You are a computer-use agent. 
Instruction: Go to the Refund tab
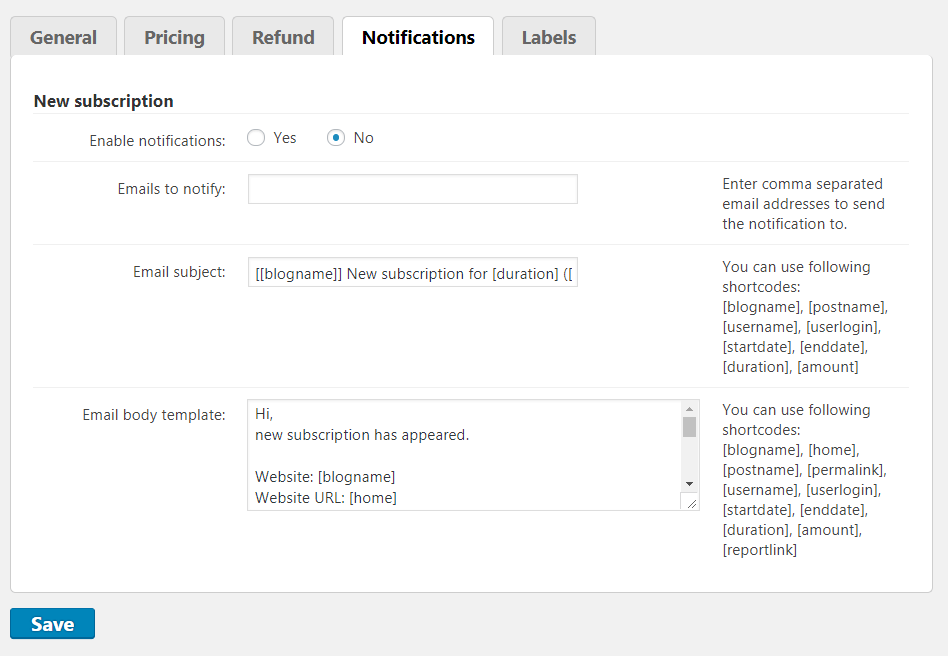(x=283, y=37)
